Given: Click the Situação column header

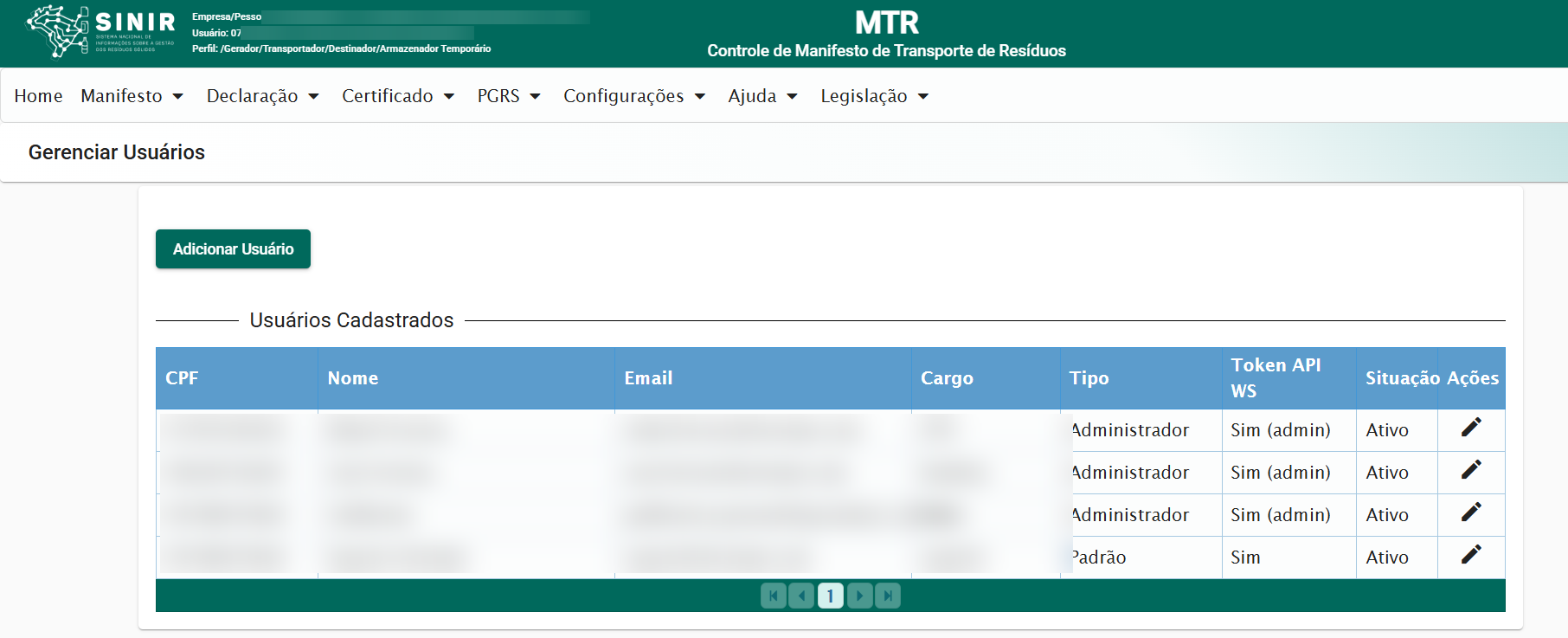Looking at the screenshot, I should pyautogui.click(x=1397, y=378).
